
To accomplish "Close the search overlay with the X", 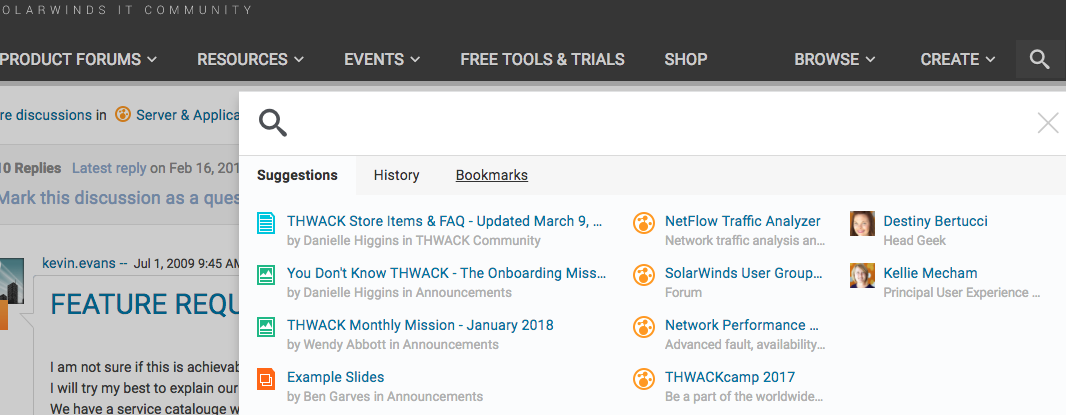I will [x=1048, y=123].
